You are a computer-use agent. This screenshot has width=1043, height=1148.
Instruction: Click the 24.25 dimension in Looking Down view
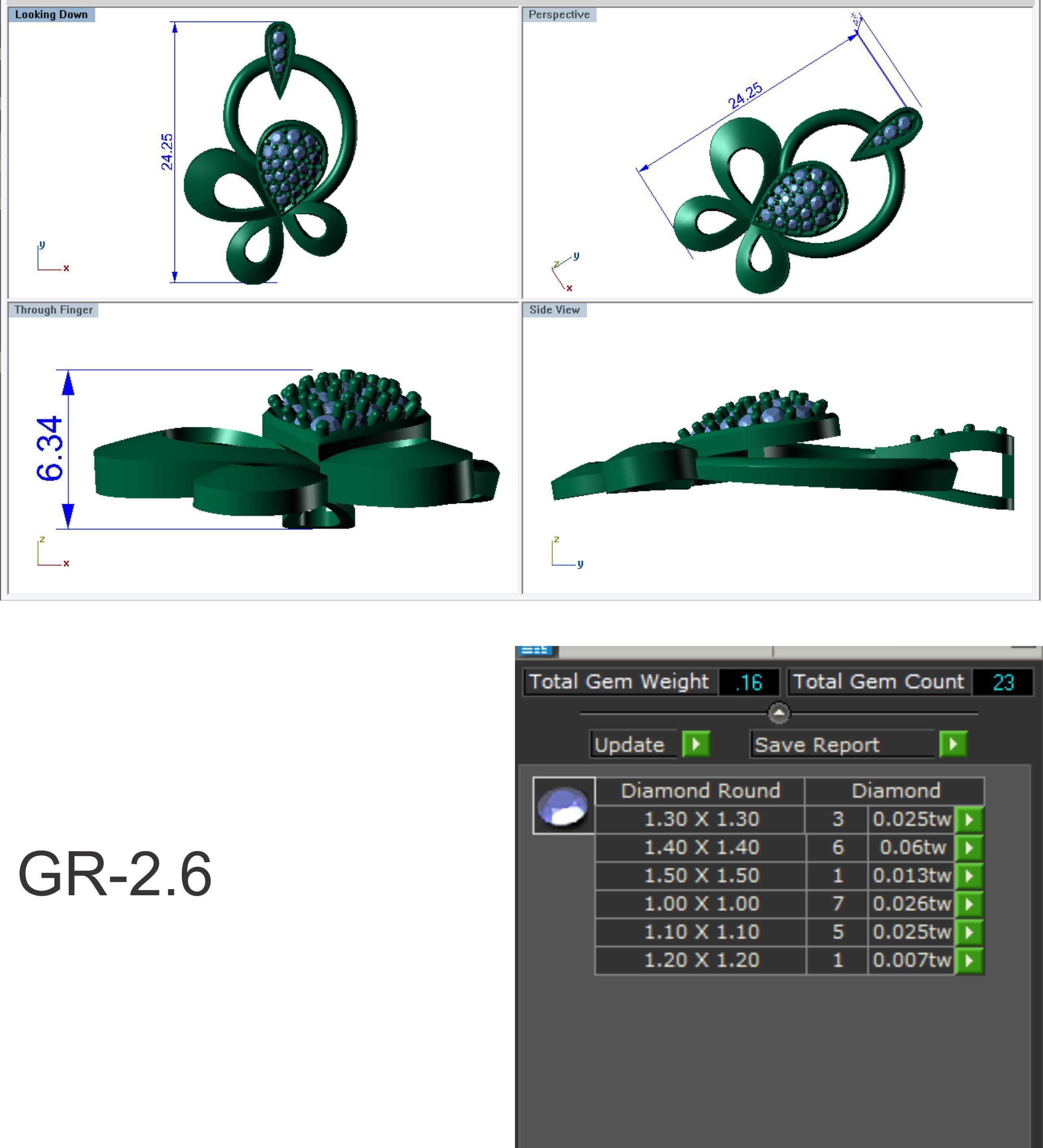pyautogui.click(x=166, y=152)
